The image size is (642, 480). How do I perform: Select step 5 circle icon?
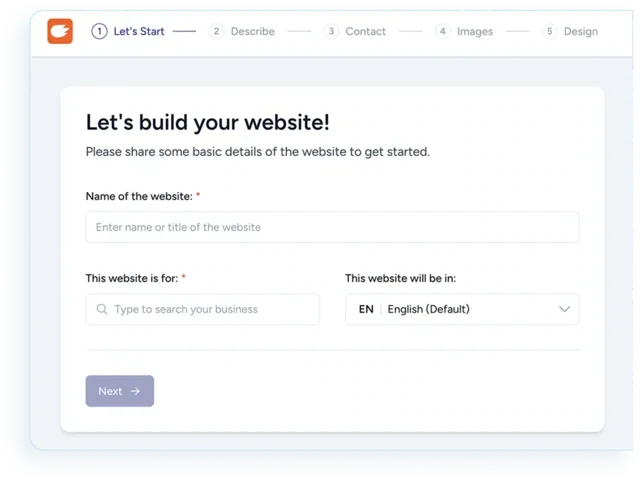(549, 32)
